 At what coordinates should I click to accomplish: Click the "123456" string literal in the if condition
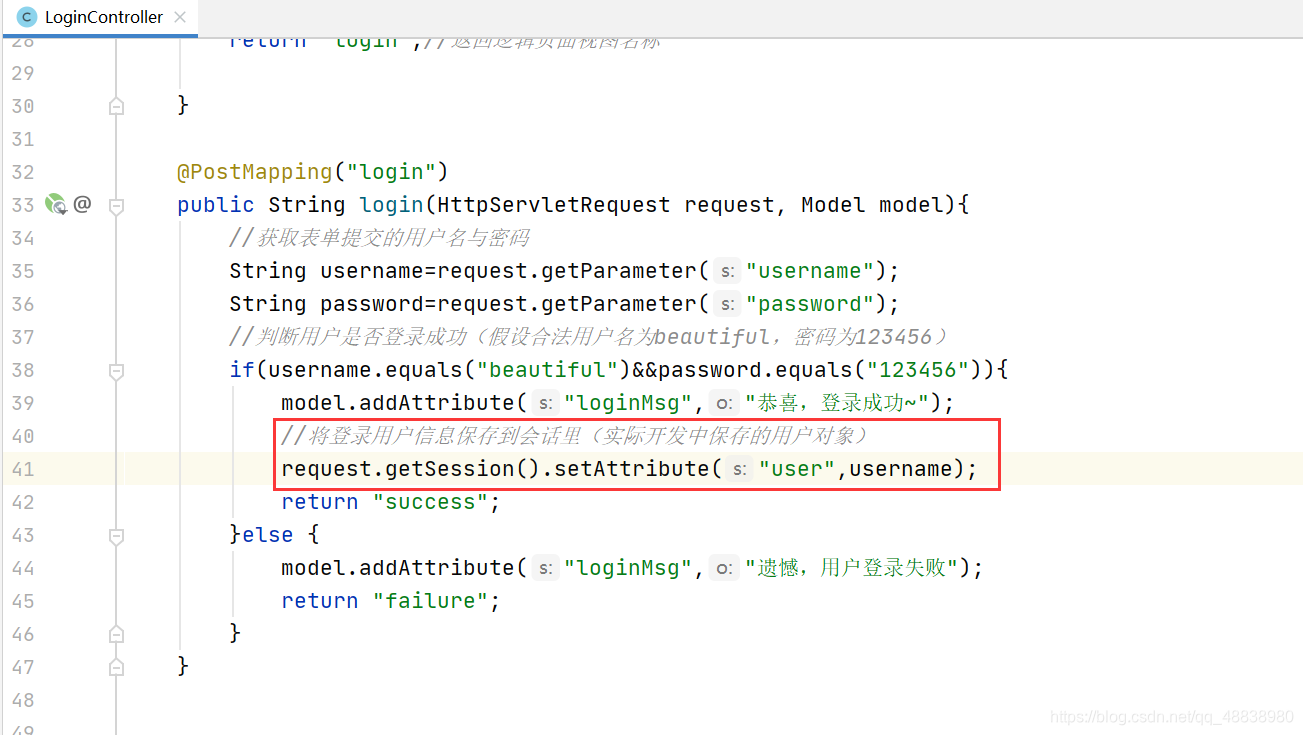pyautogui.click(x=918, y=370)
